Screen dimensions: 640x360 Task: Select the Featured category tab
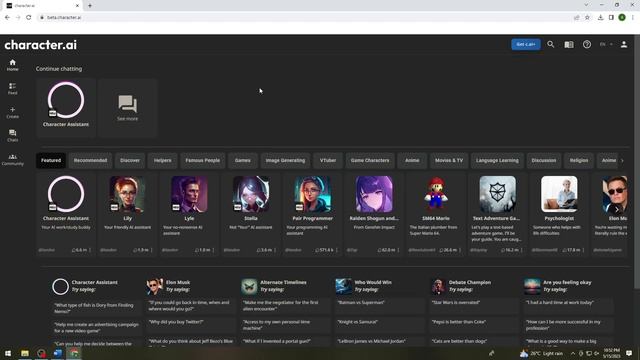pos(51,160)
